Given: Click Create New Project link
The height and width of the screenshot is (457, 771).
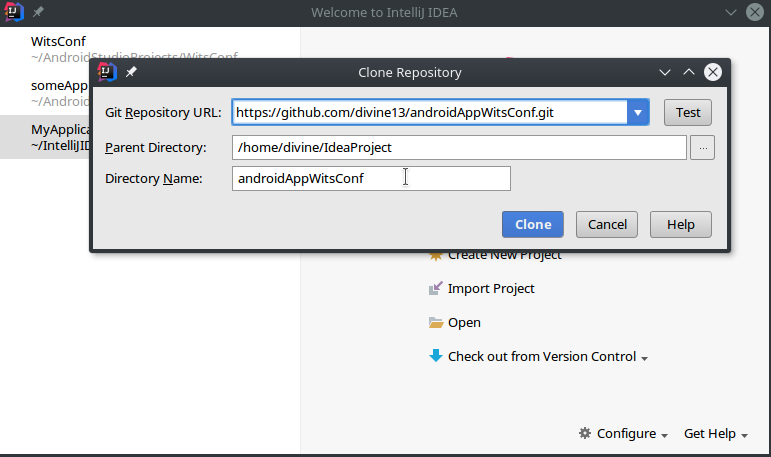Looking at the screenshot, I should pos(504,255).
